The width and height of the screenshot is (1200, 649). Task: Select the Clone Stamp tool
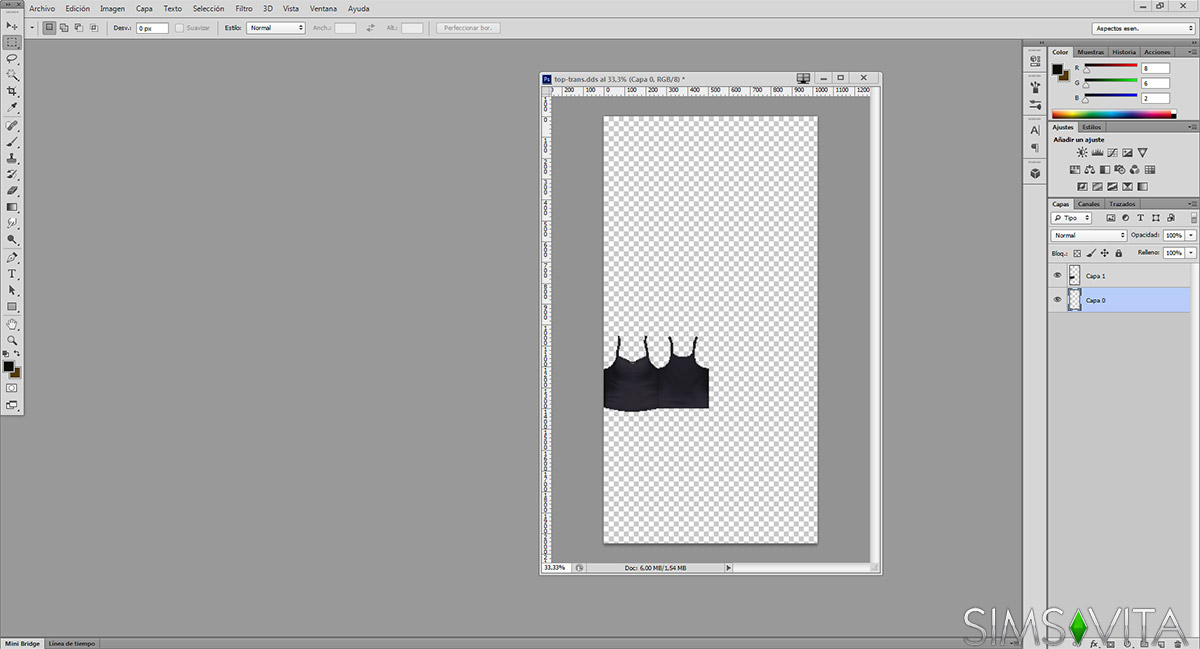pos(12,158)
